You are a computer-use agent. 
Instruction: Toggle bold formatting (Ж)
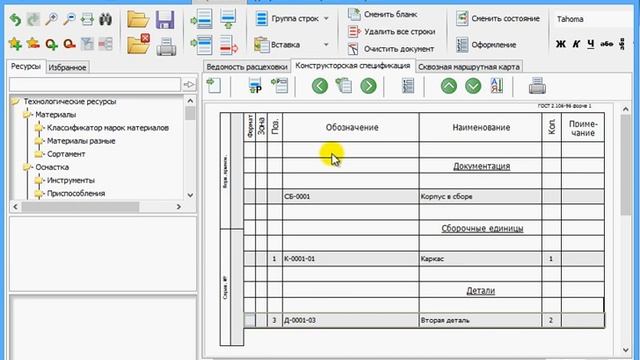click(x=561, y=44)
